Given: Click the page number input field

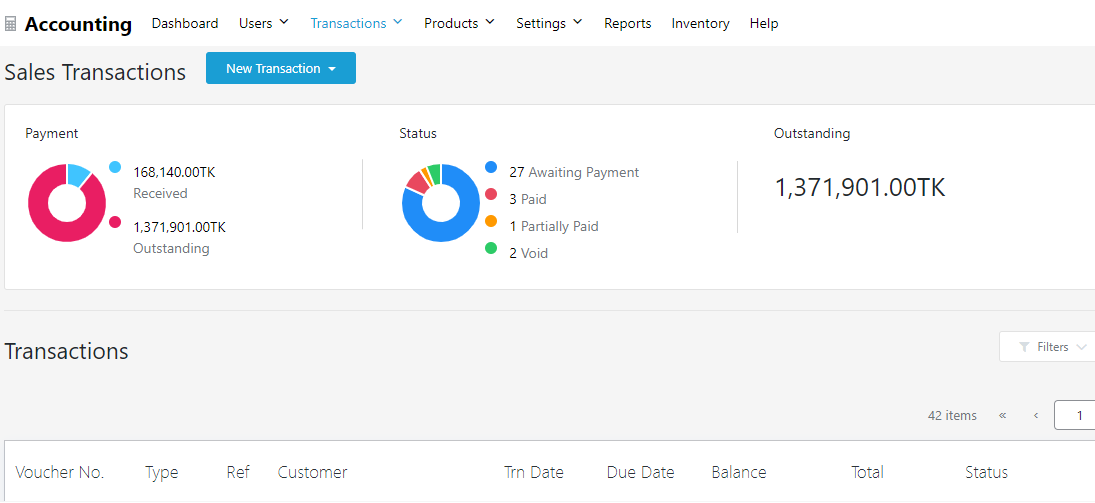Looking at the screenshot, I should point(1076,416).
